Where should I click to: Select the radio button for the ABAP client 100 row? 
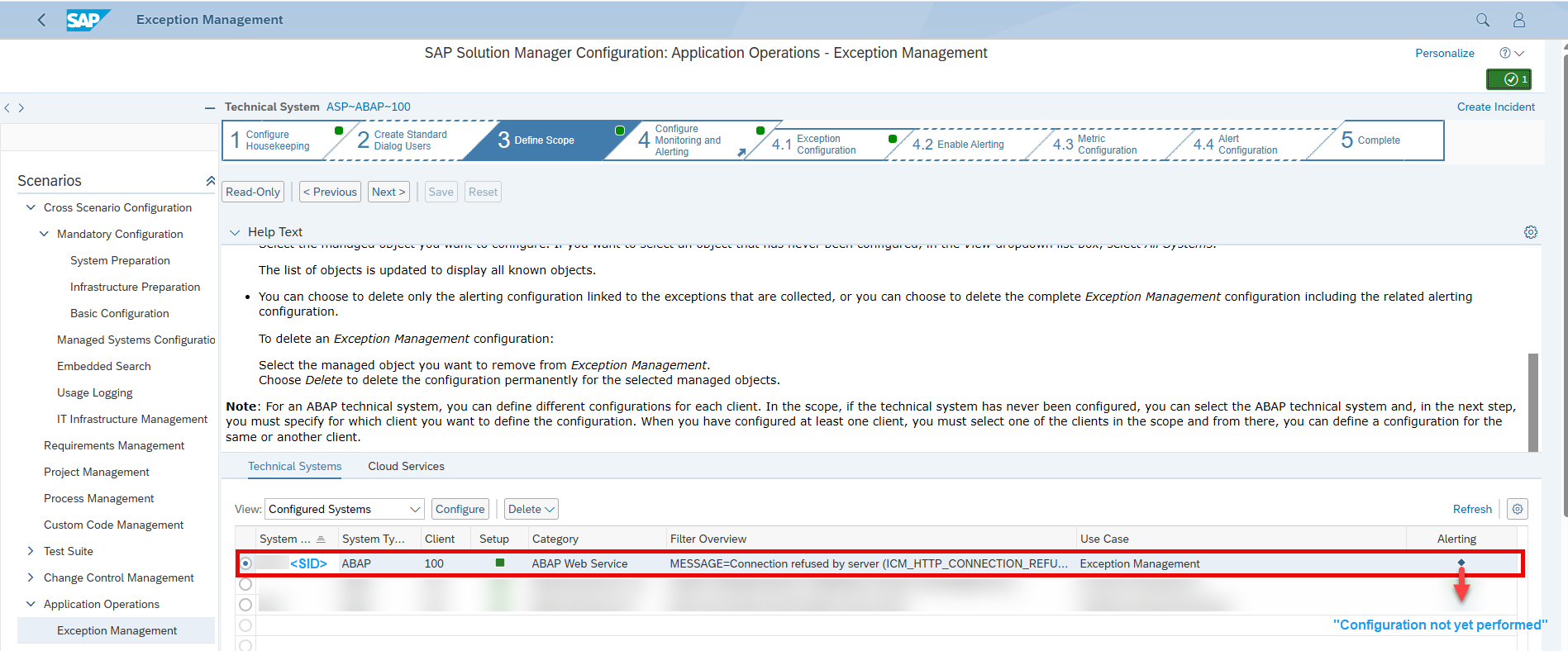[245, 563]
